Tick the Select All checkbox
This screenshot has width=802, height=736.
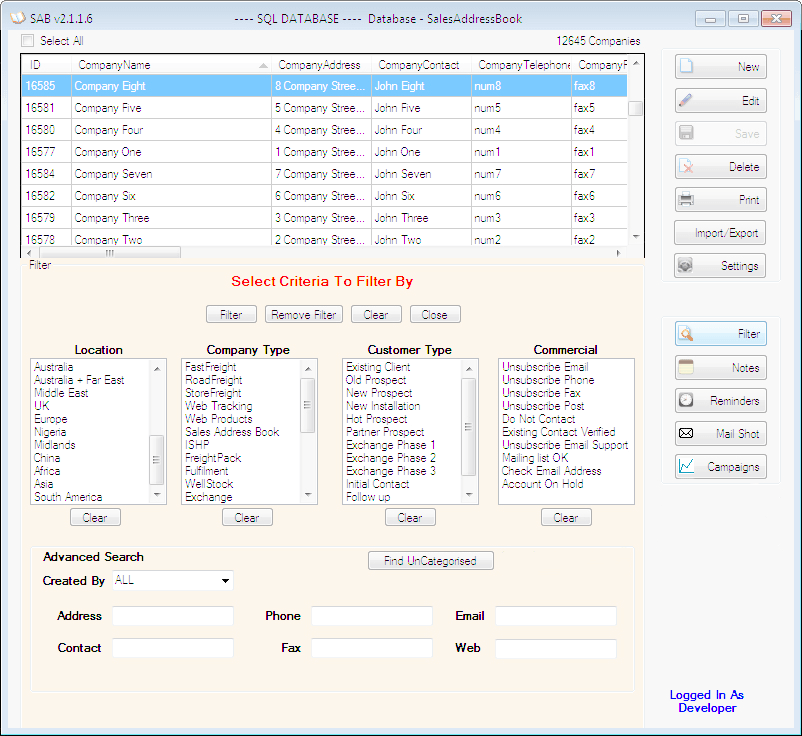click(x=28, y=40)
